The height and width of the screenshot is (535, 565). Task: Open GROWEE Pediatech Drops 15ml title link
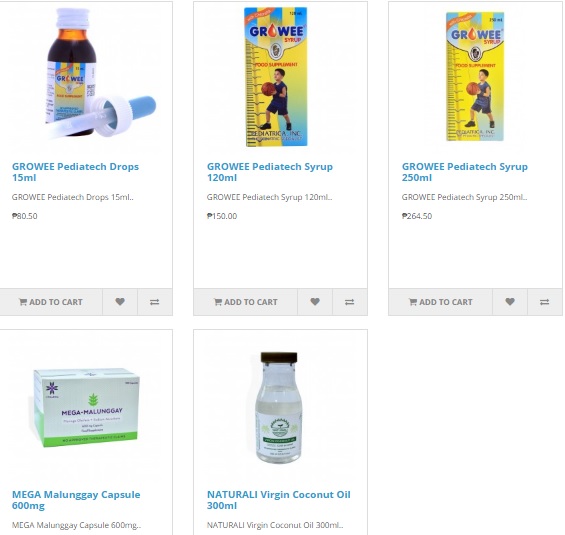[75, 172]
